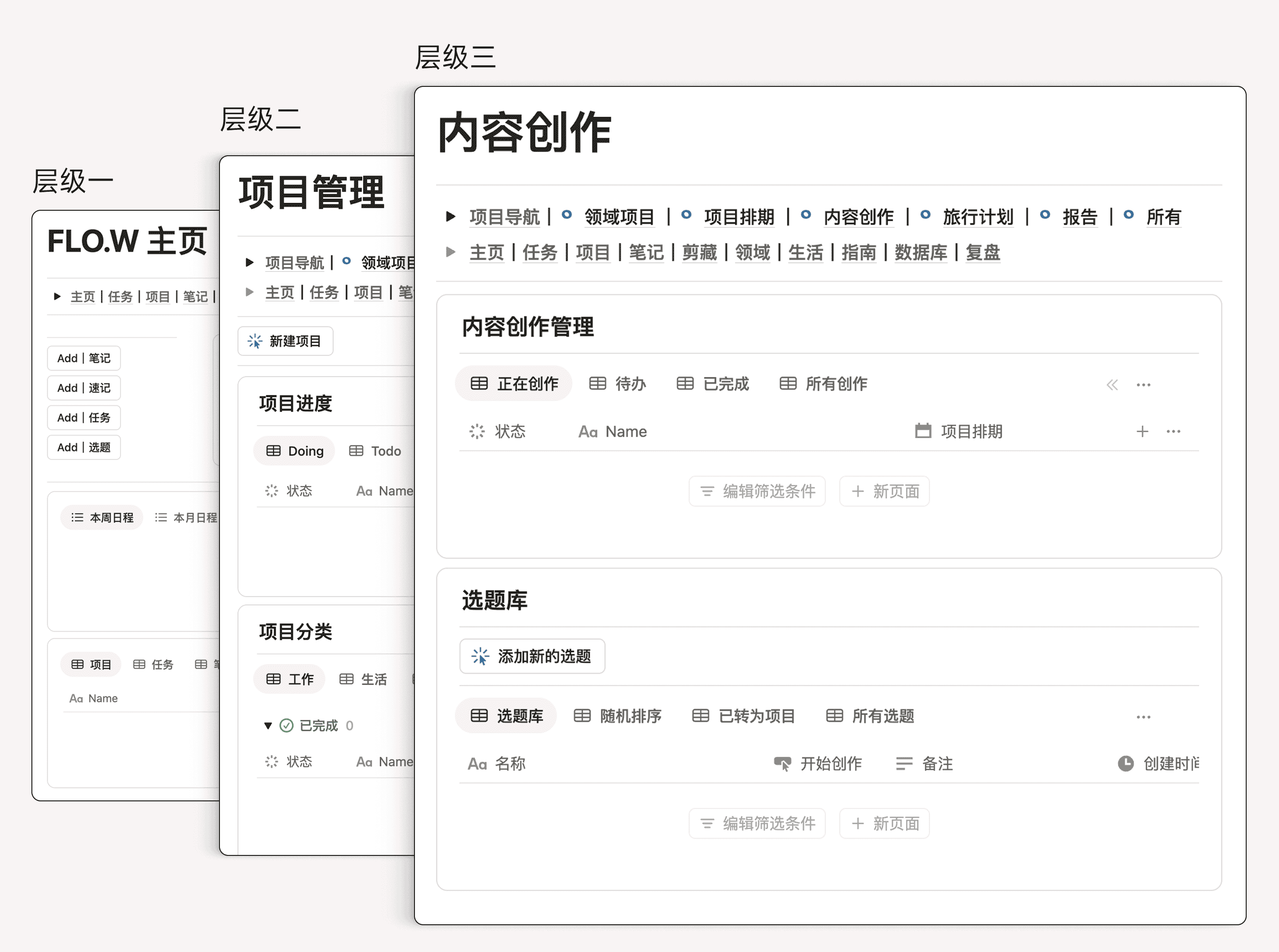Click Add | 任务 button
This screenshot has height=952, width=1279.
tap(84, 417)
